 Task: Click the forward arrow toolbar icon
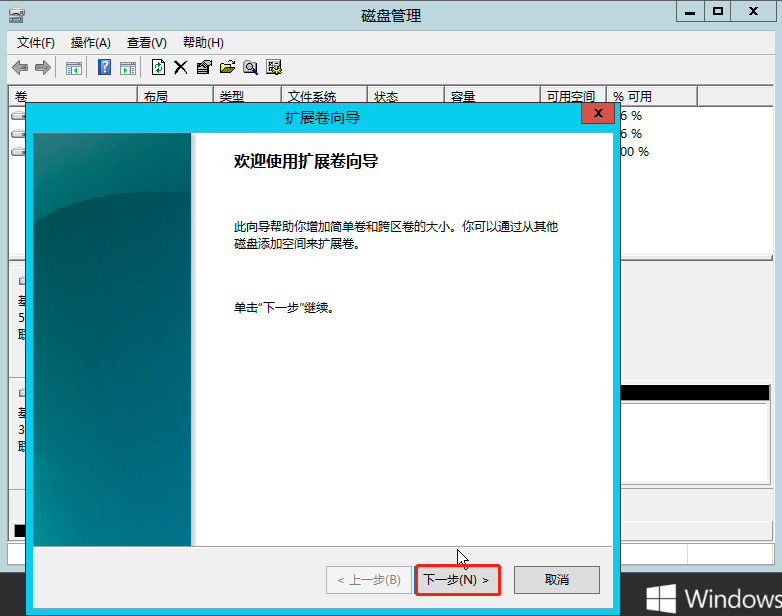click(x=43, y=67)
